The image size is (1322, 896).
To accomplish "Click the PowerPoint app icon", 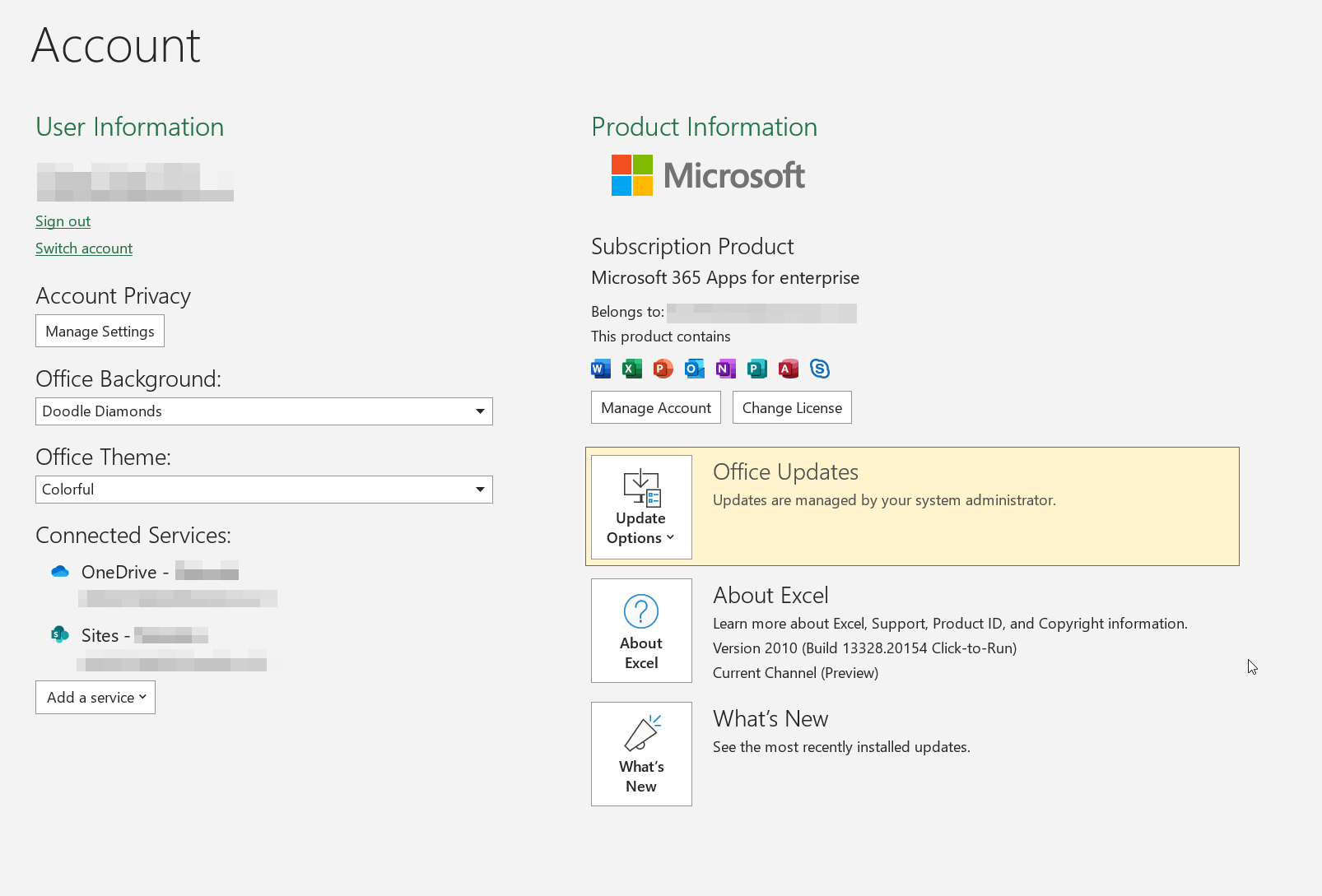I will [x=663, y=369].
